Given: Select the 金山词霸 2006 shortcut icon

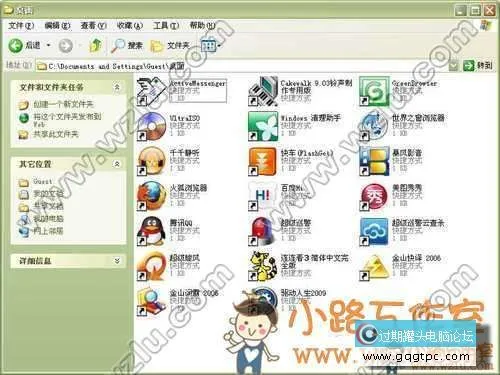Looking at the screenshot, I should pos(151,302).
